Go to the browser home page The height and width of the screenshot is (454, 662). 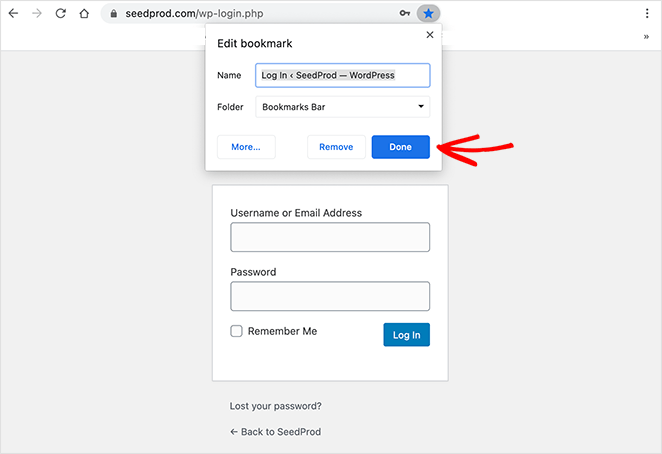tap(84, 15)
